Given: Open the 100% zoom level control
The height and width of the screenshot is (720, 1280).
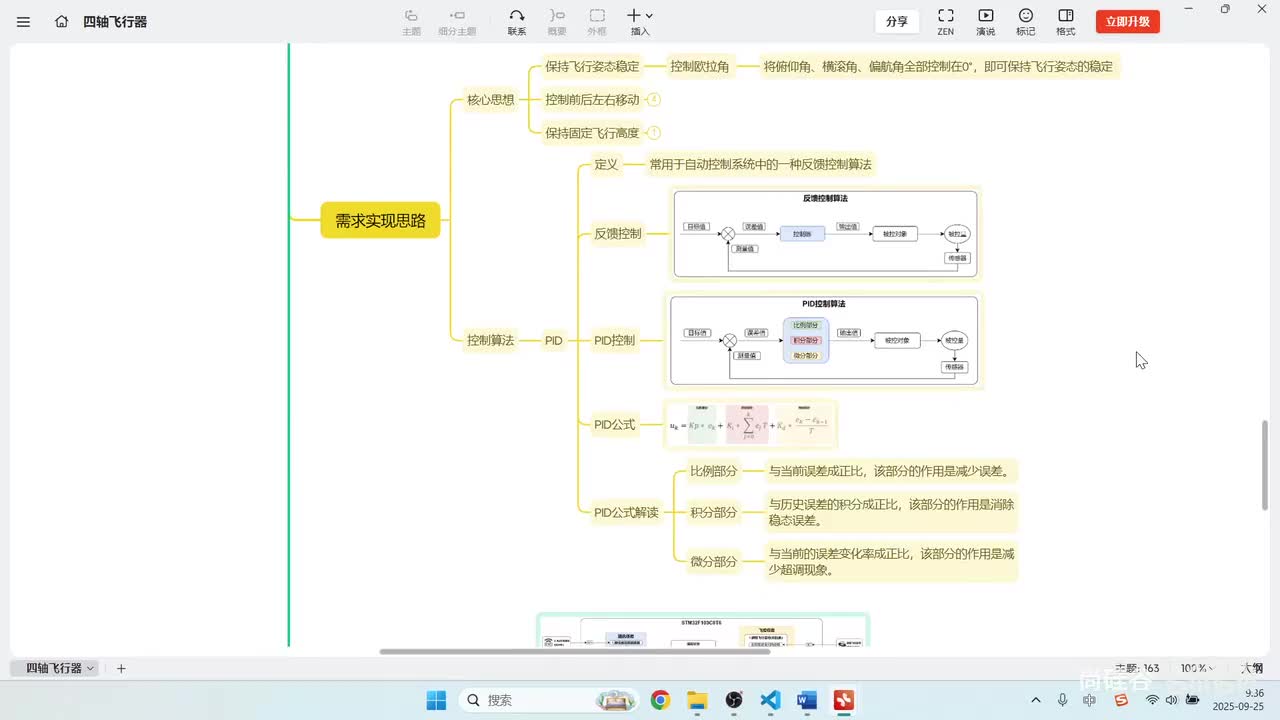Looking at the screenshot, I should pos(1198,668).
